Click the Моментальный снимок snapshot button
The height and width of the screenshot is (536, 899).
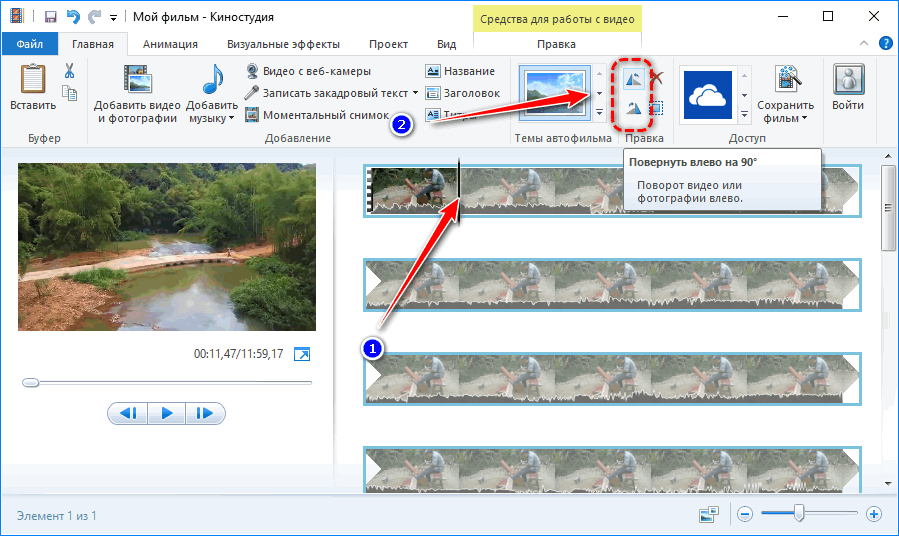coord(317,115)
